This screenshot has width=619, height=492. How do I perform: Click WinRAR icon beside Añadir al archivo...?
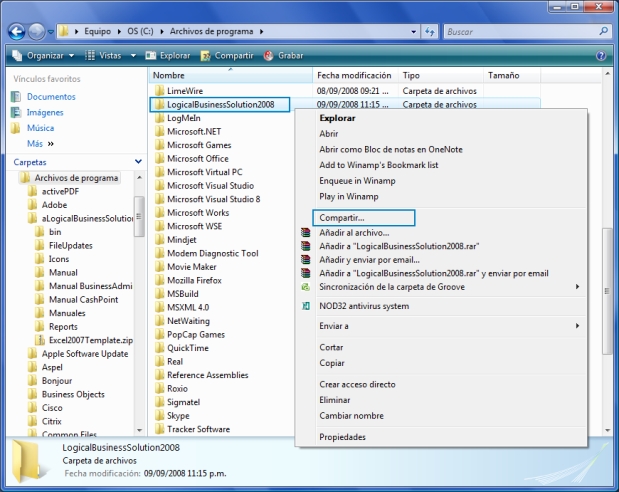[x=306, y=233]
